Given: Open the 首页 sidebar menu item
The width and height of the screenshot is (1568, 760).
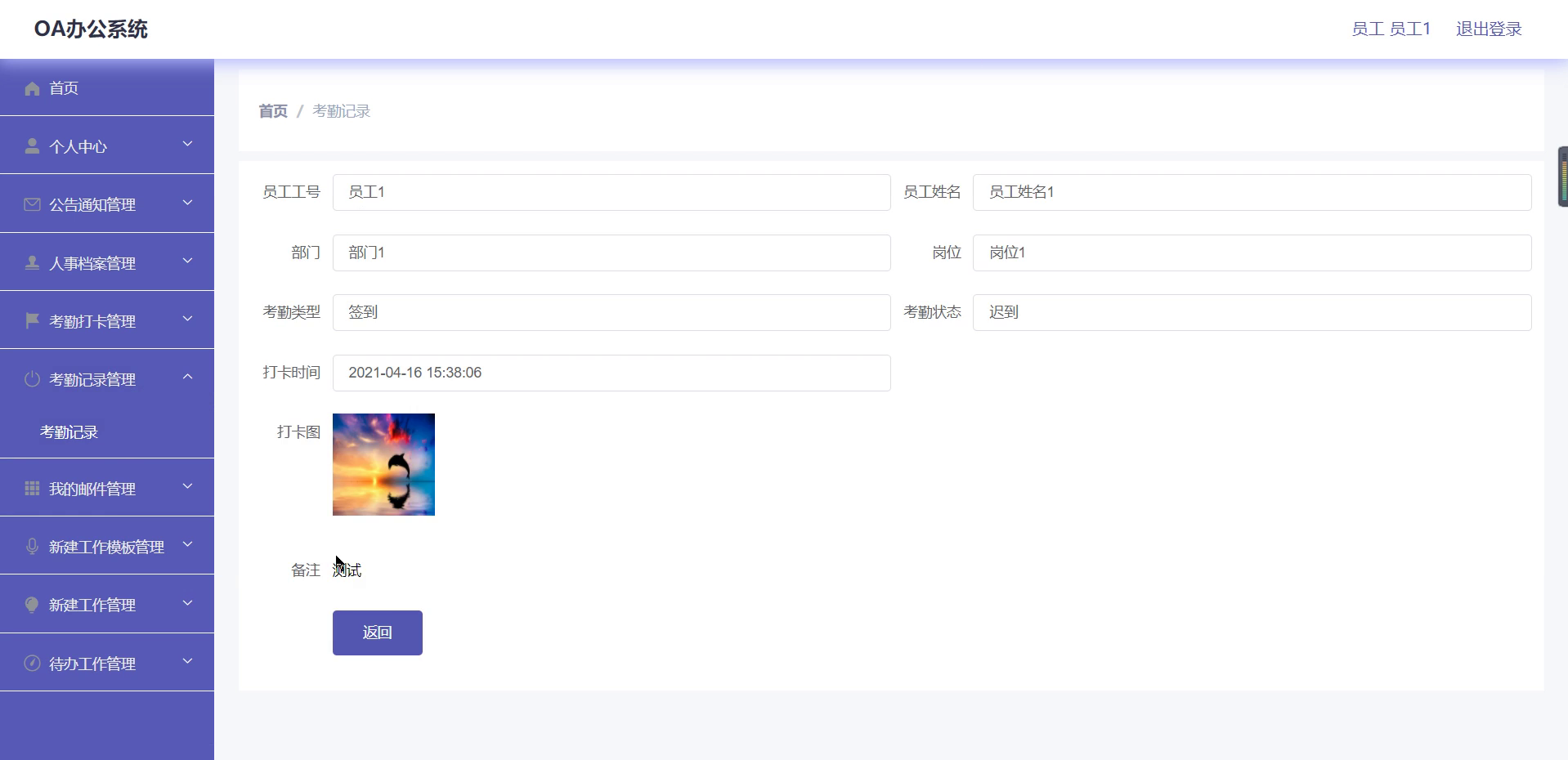Looking at the screenshot, I should coord(107,87).
